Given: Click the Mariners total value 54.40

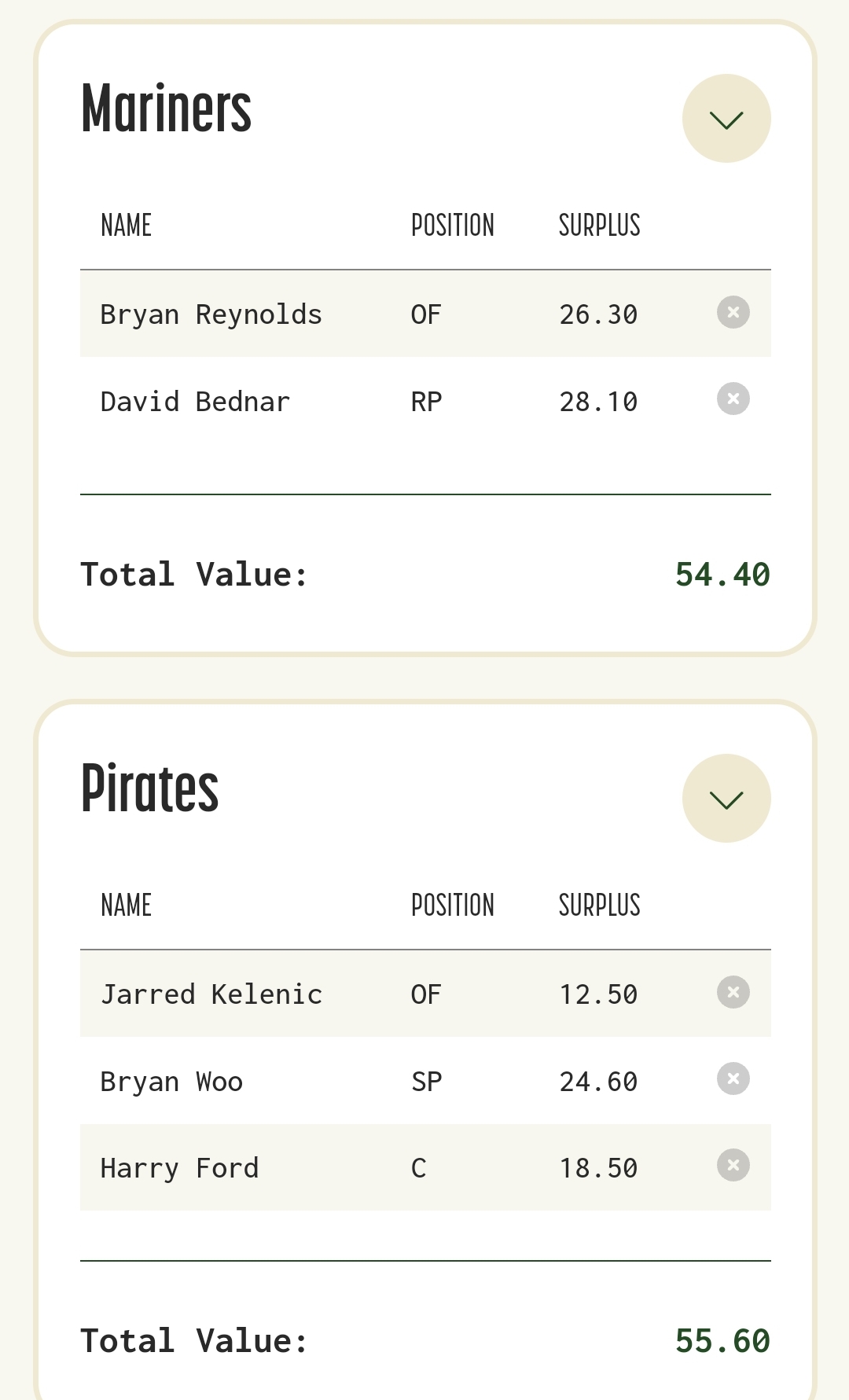Looking at the screenshot, I should pos(722,575).
